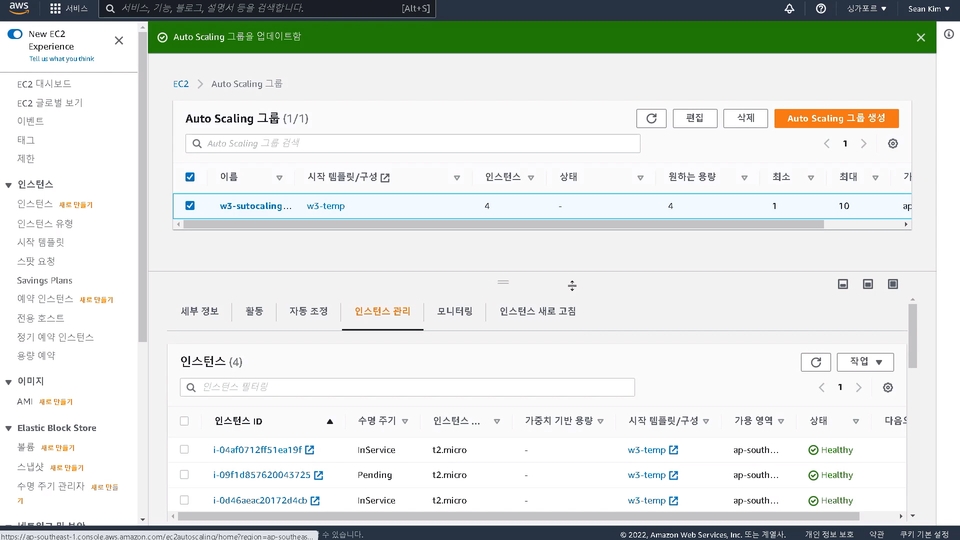
Task: Switch to the 활동 tab
Action: [x=254, y=311]
